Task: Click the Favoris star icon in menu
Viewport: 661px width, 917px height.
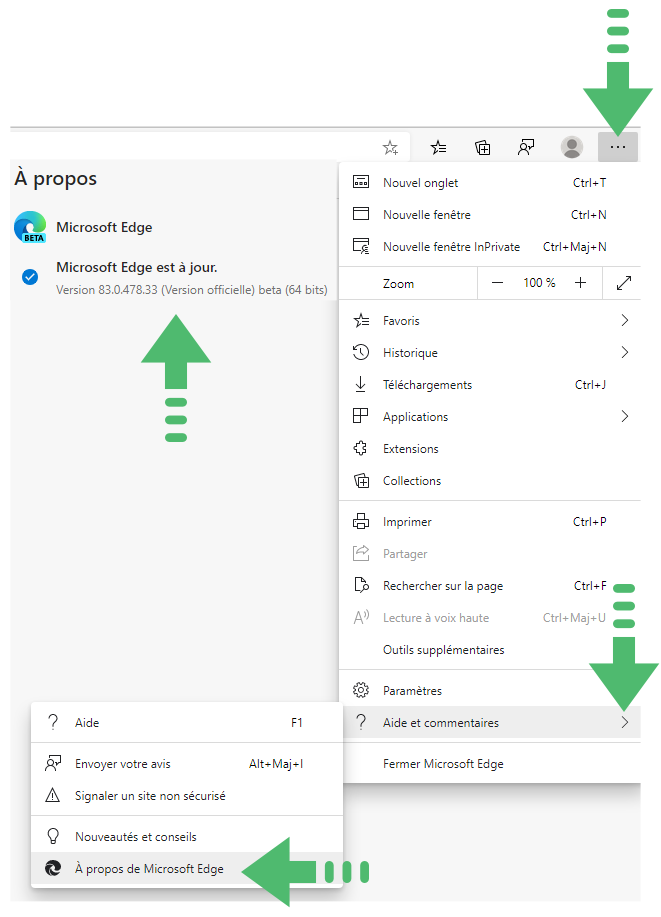Action: [361, 320]
